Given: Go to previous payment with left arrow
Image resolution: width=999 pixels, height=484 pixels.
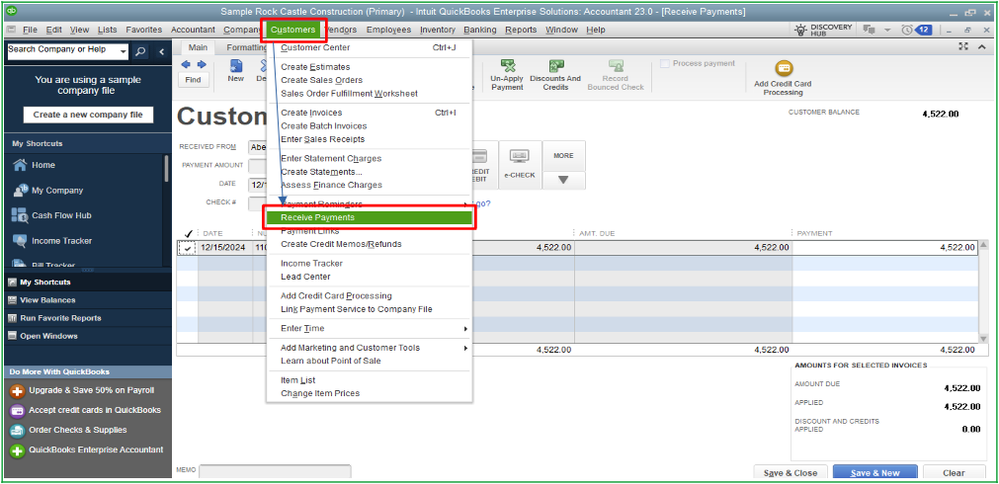Looking at the screenshot, I should (x=186, y=64).
